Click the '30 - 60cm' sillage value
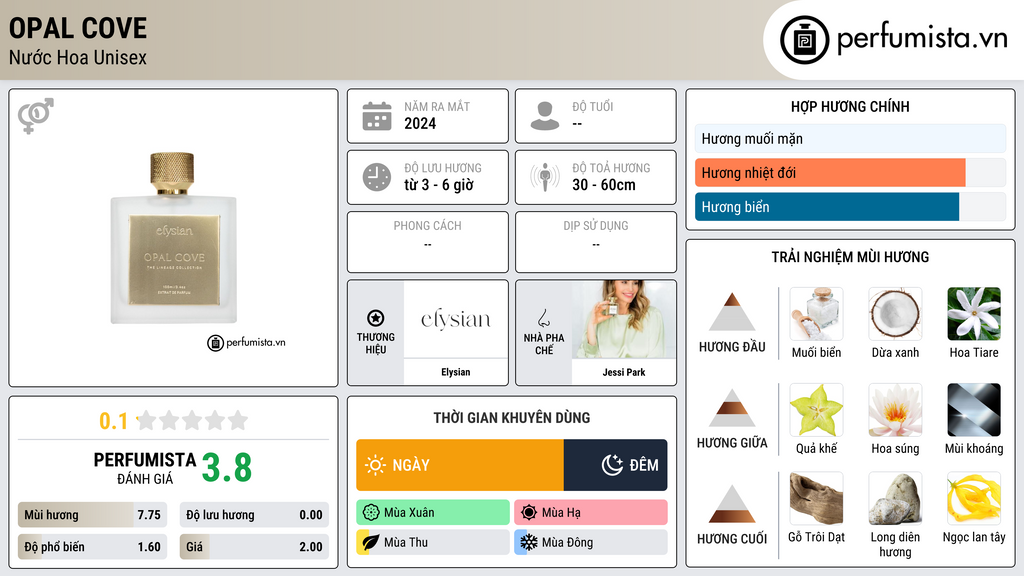The width and height of the screenshot is (1024, 576). [x=603, y=185]
